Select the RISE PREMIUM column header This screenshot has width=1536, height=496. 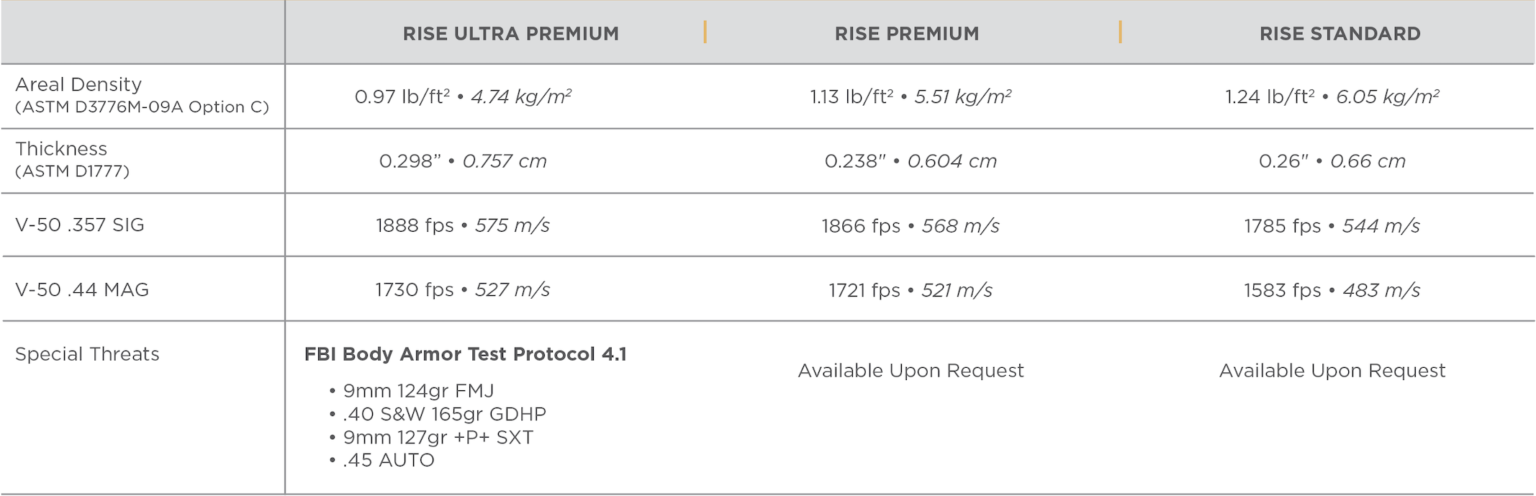907,34
